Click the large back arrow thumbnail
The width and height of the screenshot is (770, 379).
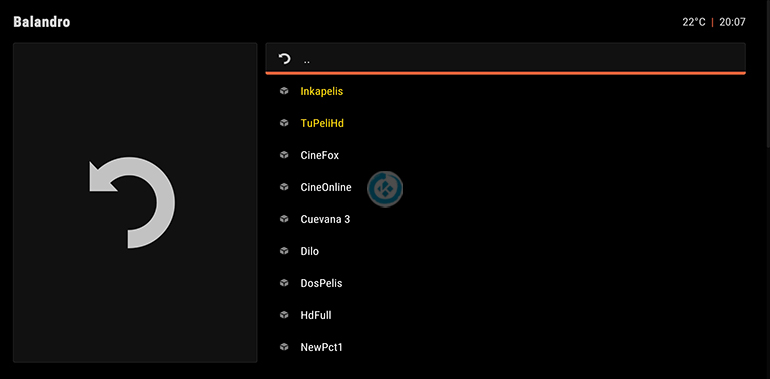[x=132, y=202]
